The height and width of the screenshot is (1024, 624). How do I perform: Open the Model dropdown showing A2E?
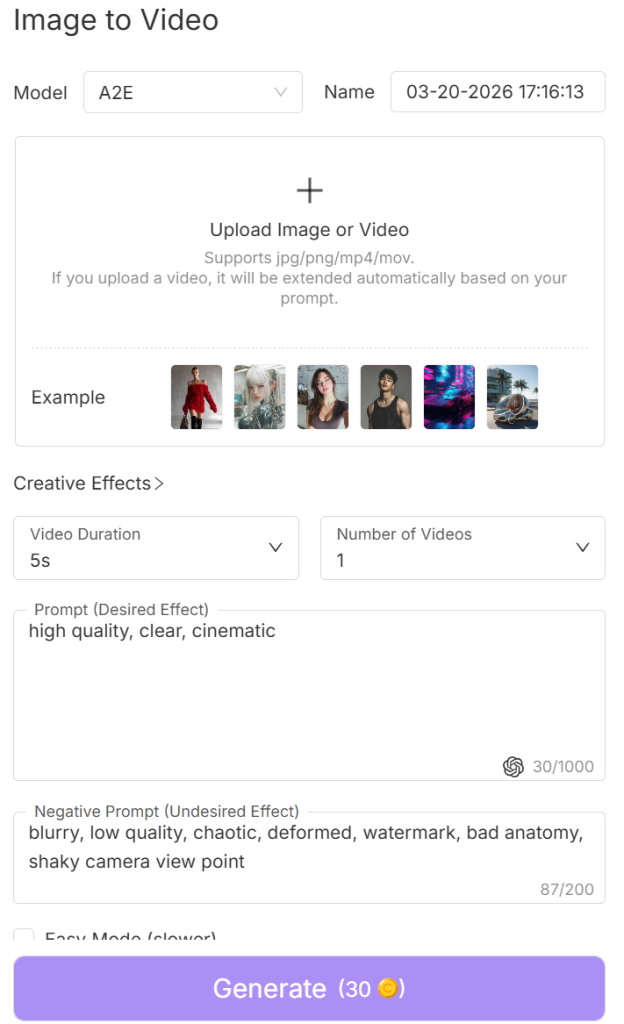(192, 92)
